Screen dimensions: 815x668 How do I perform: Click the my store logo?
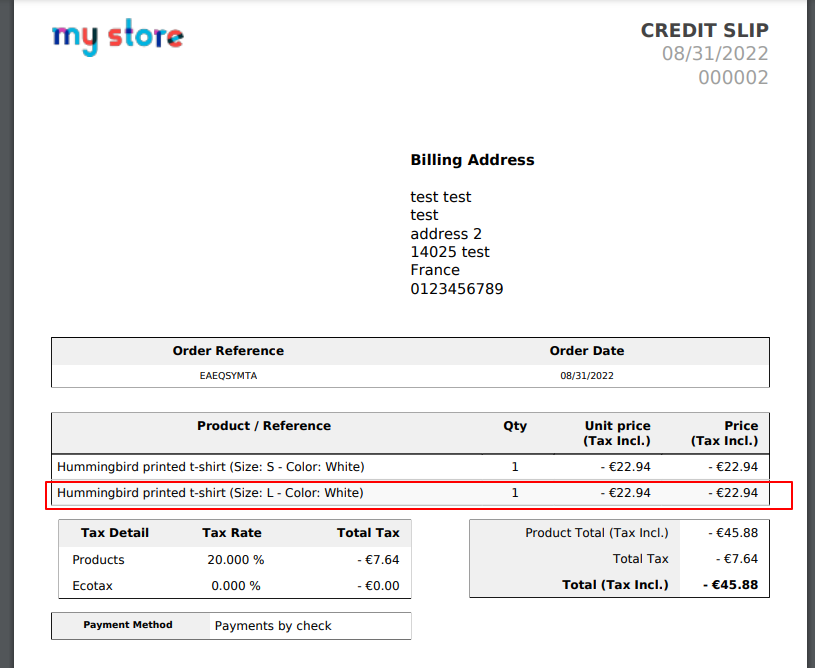(x=117, y=37)
